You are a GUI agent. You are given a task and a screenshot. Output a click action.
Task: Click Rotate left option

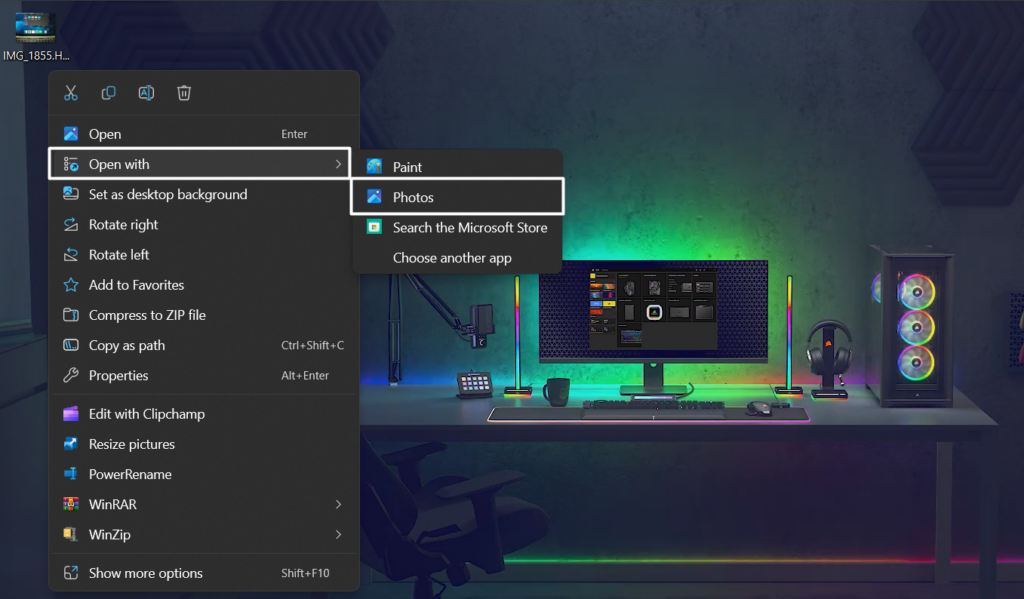click(x=119, y=255)
